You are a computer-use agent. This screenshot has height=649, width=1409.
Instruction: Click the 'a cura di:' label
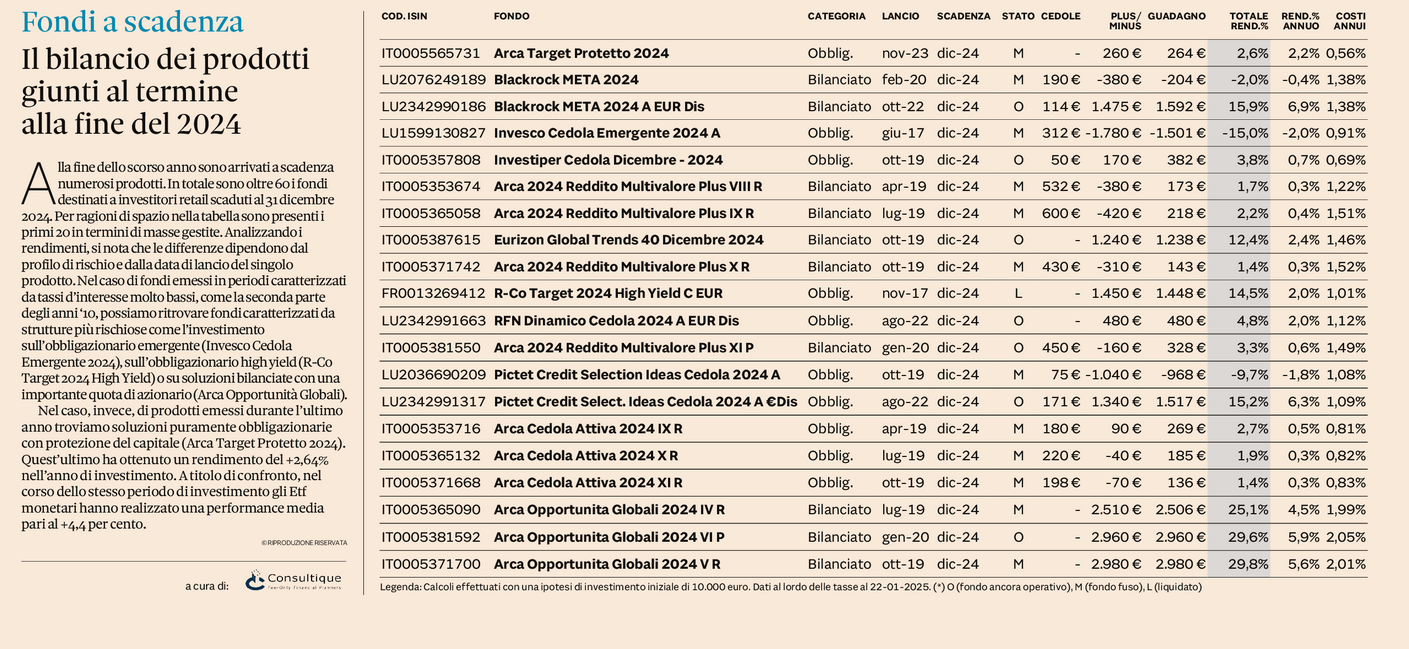point(207,585)
